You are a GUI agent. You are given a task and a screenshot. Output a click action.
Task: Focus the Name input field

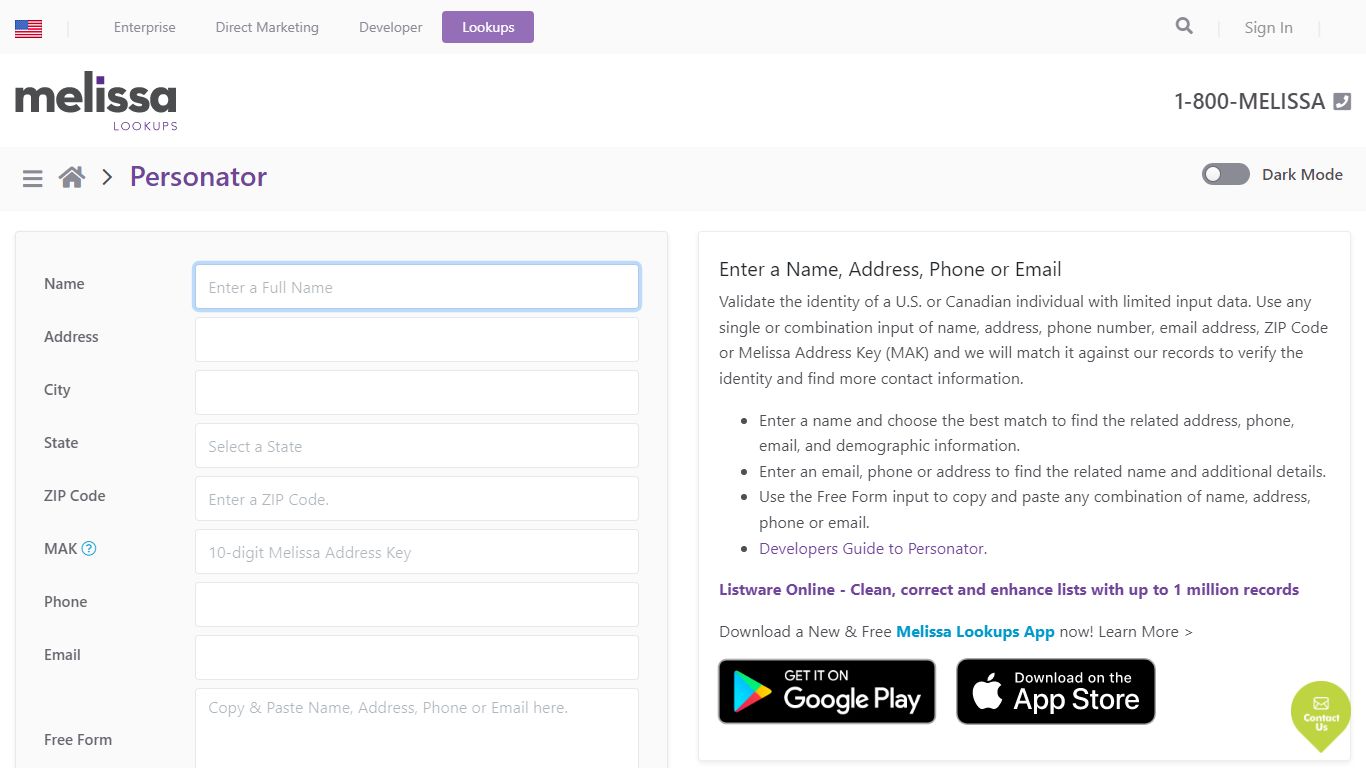pyautogui.click(x=417, y=287)
